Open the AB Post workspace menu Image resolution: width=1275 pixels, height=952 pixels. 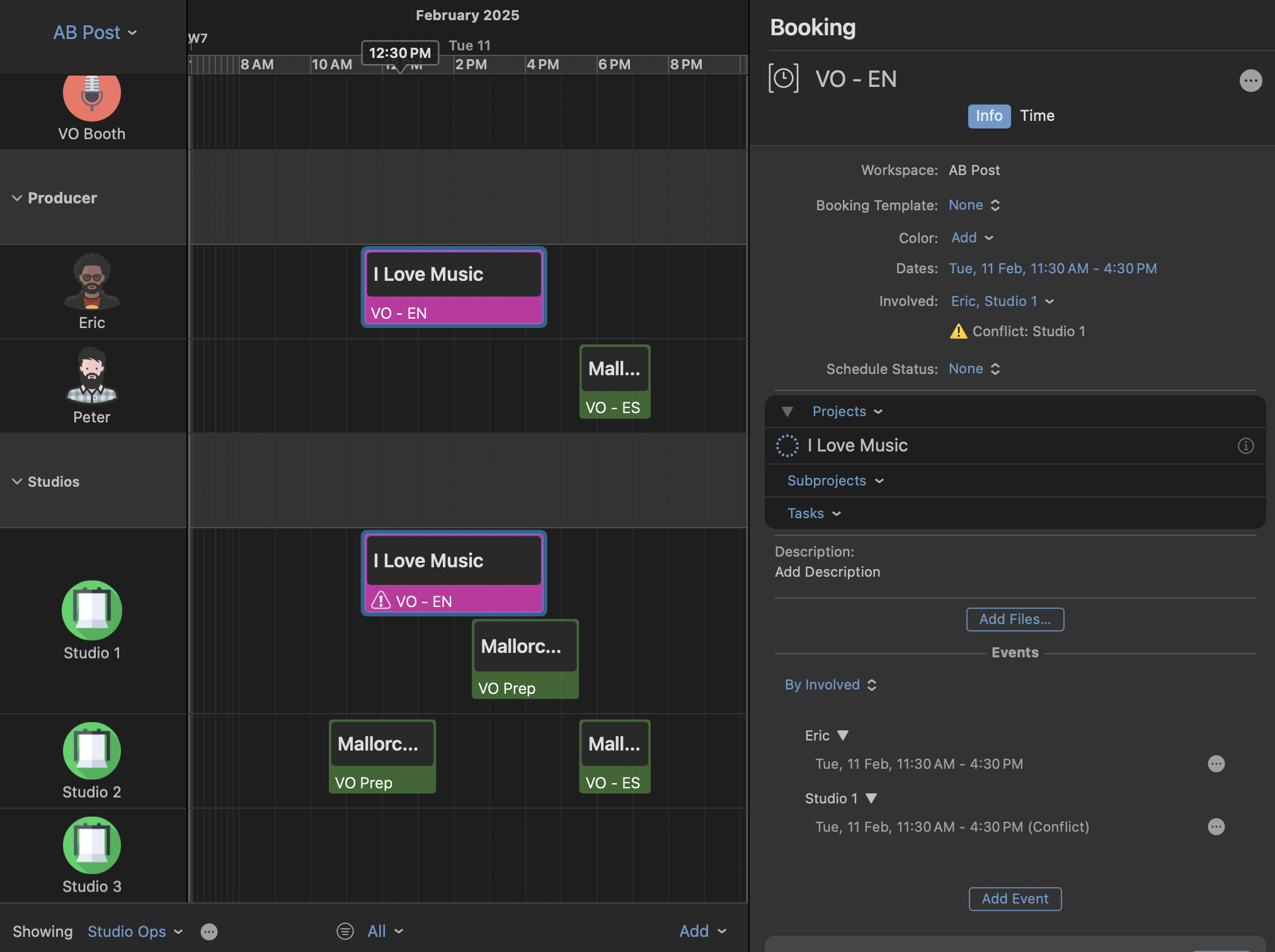pyautogui.click(x=94, y=33)
